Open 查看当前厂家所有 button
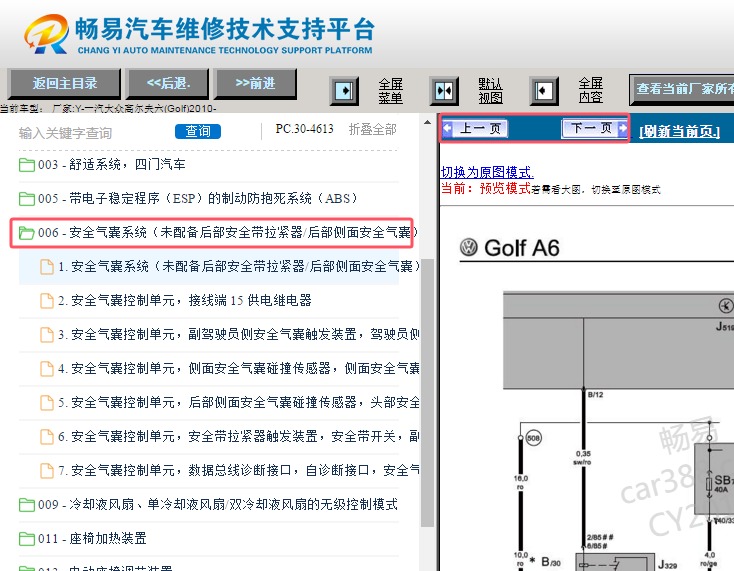The width and height of the screenshot is (734, 571). coord(682,88)
